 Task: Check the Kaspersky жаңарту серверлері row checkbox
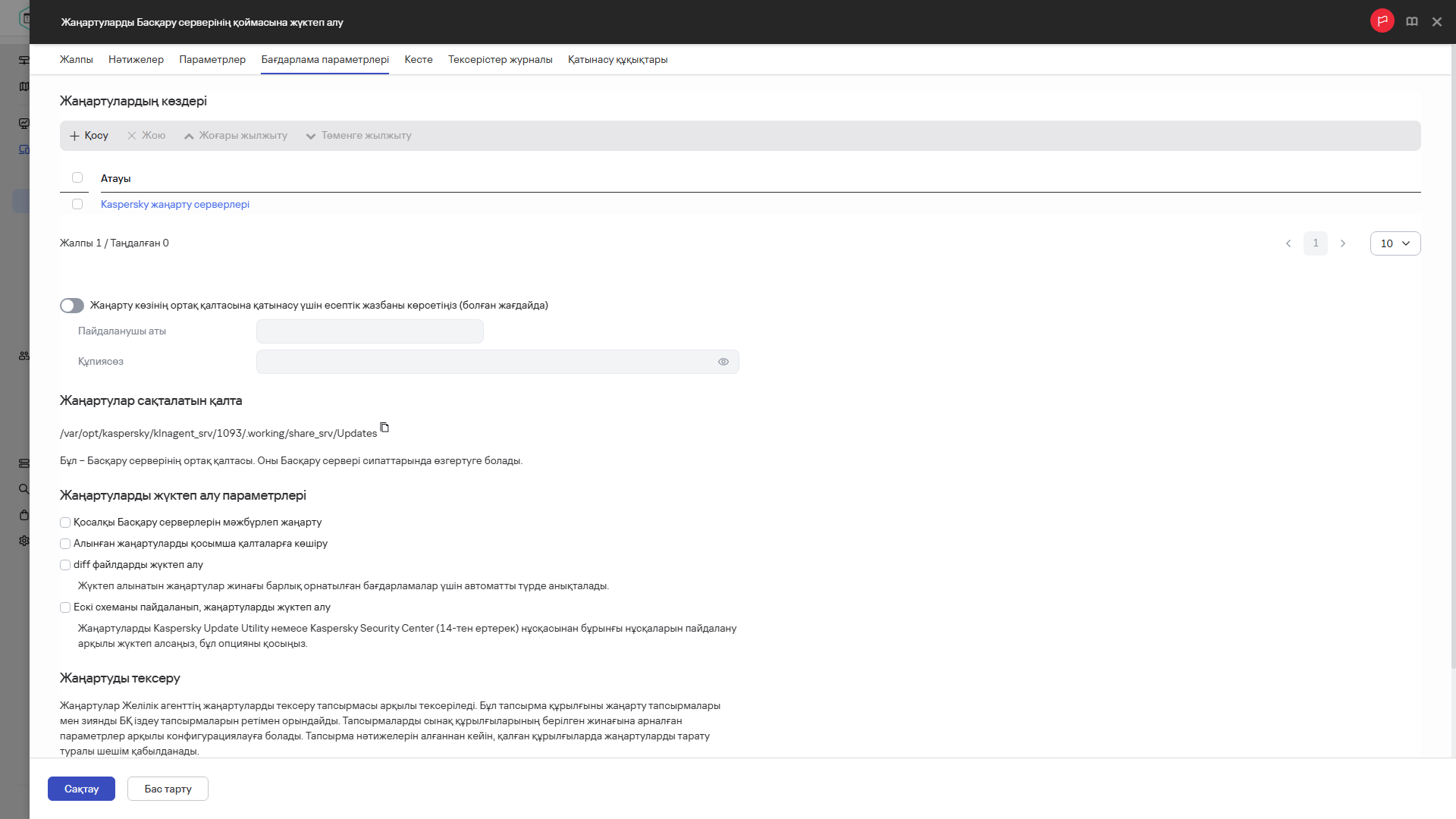[77, 204]
